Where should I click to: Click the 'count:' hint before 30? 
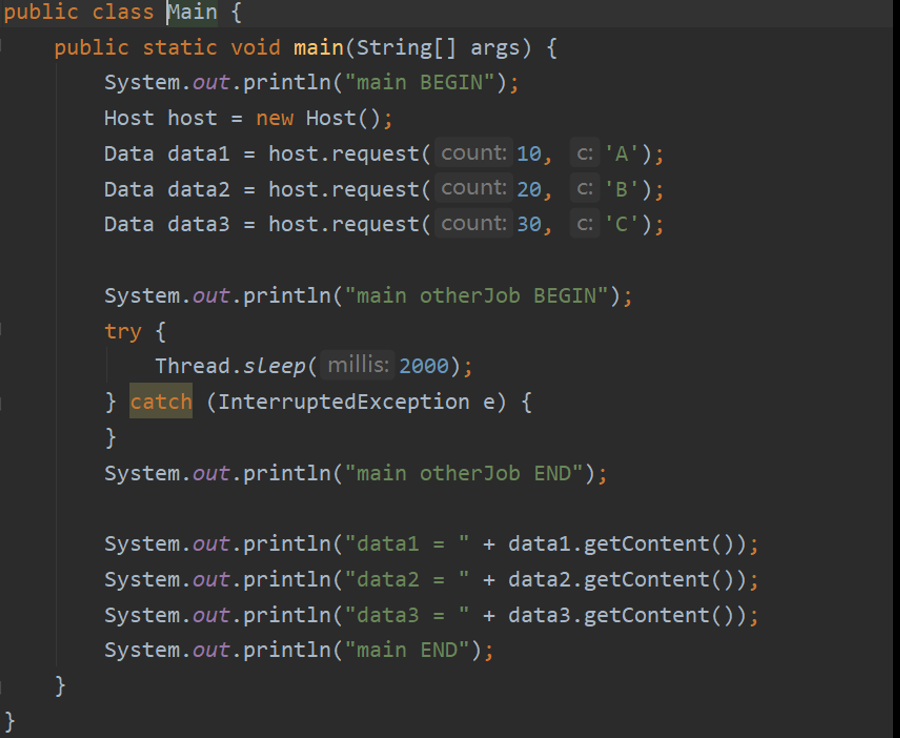[474, 223]
